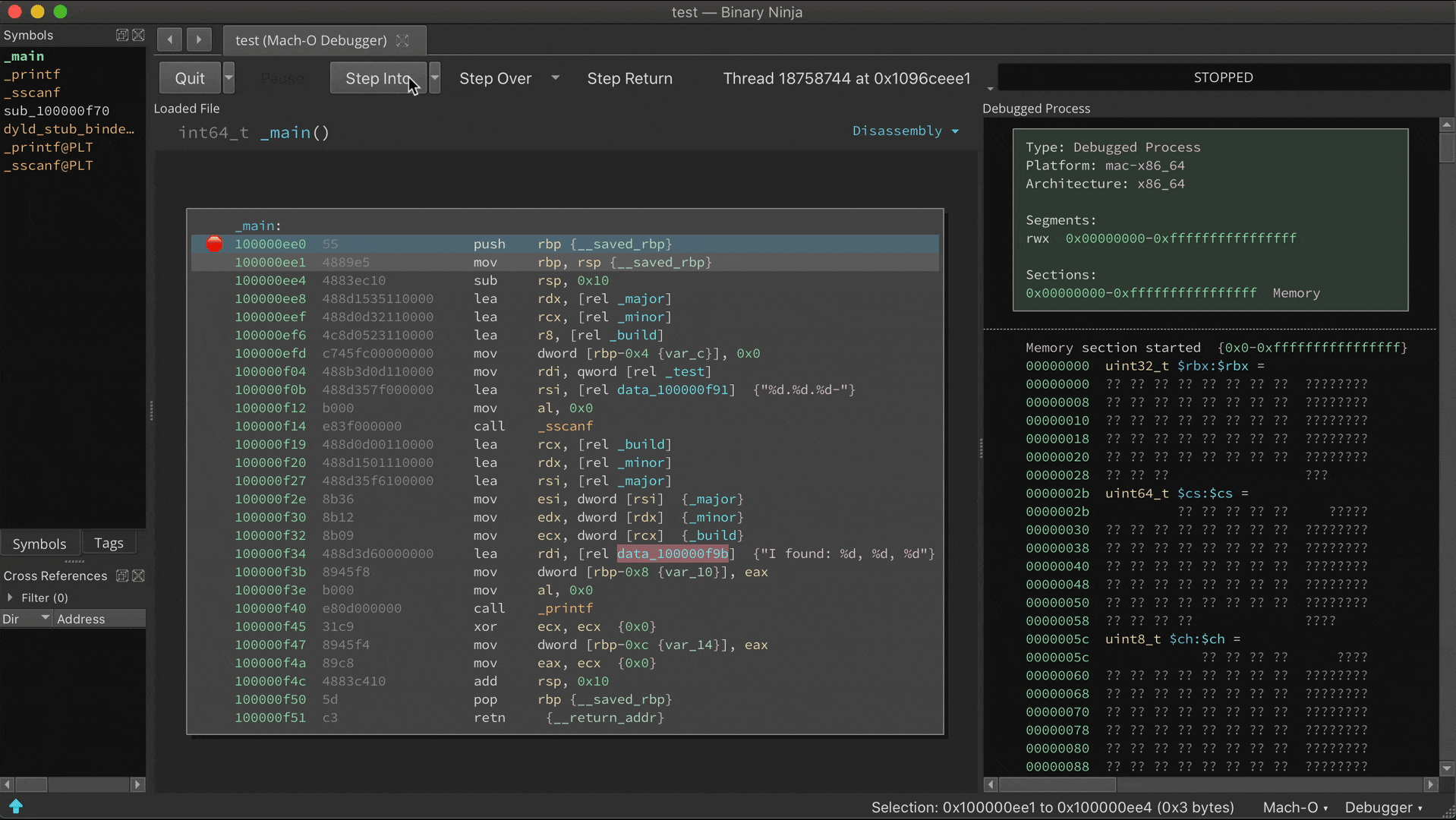The width and height of the screenshot is (1456, 820).
Task: Click the blue update arrow icon
Action: [x=16, y=806]
